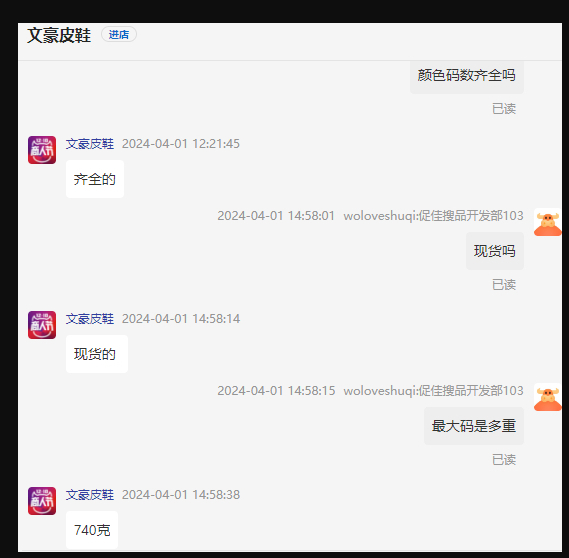Image resolution: width=569 pixels, height=558 pixels.
Task: Click seller avatar beside 740克 message
Action: pyautogui.click(x=42, y=501)
